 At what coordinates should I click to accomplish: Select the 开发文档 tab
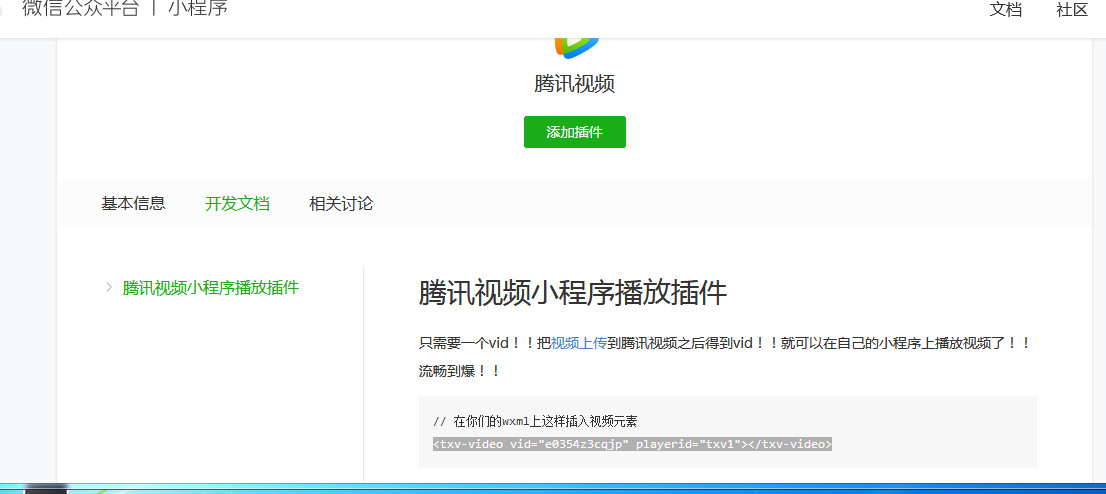pos(237,204)
